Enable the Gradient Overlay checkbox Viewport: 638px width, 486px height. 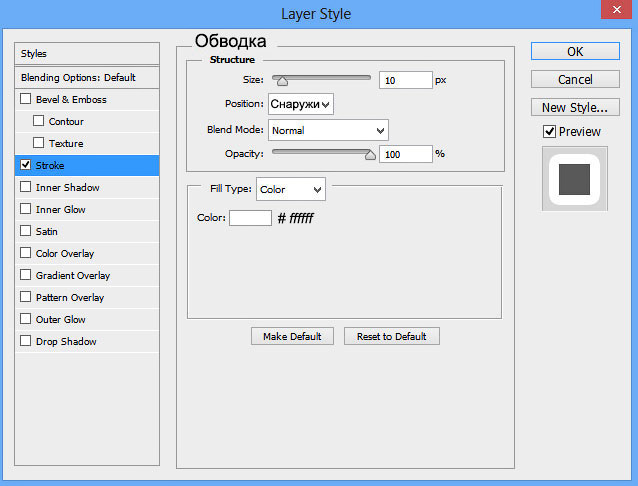(x=25, y=275)
